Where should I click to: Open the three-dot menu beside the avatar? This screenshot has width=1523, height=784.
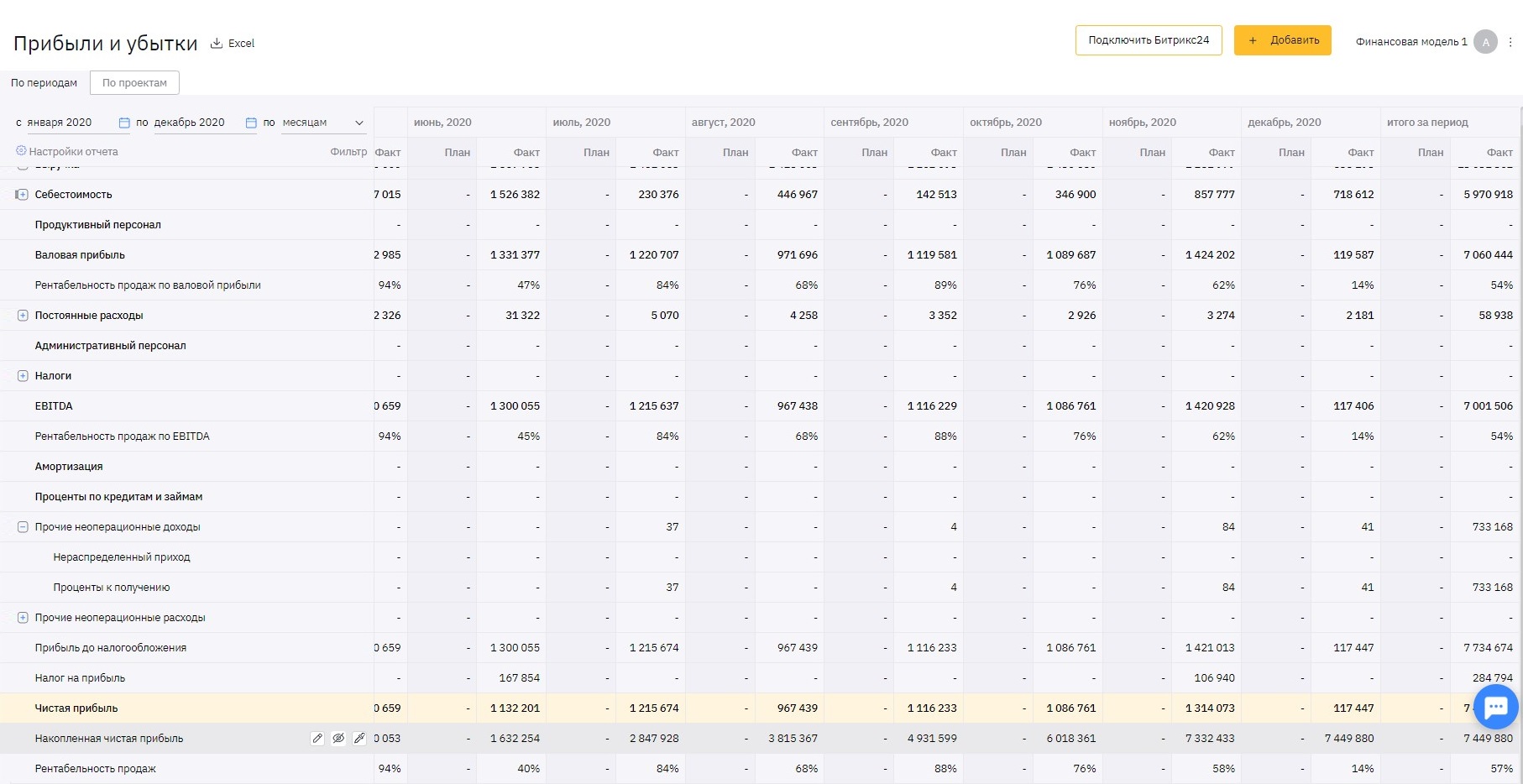tap(1510, 42)
